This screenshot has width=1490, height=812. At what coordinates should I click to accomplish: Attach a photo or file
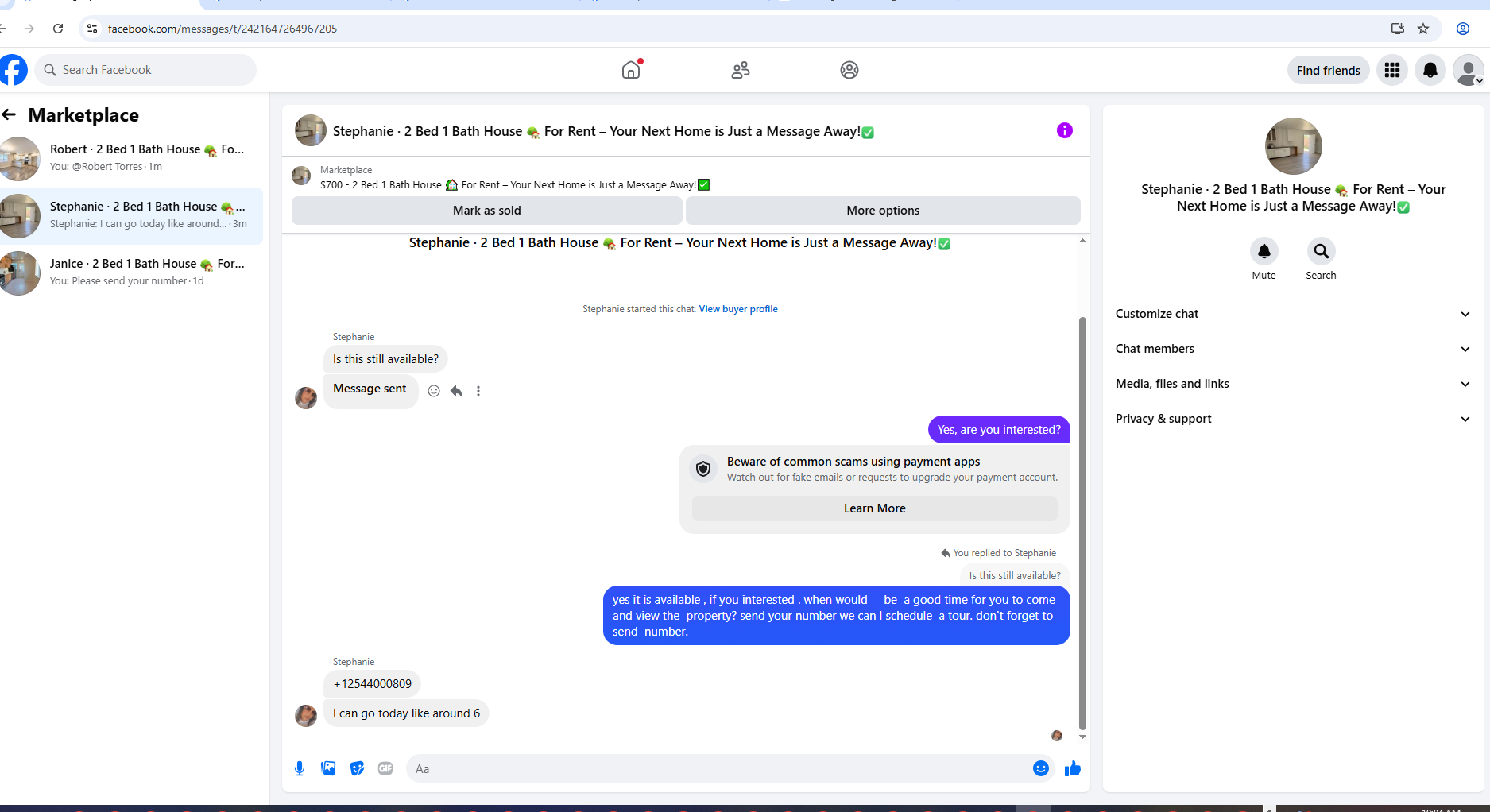pos(328,768)
